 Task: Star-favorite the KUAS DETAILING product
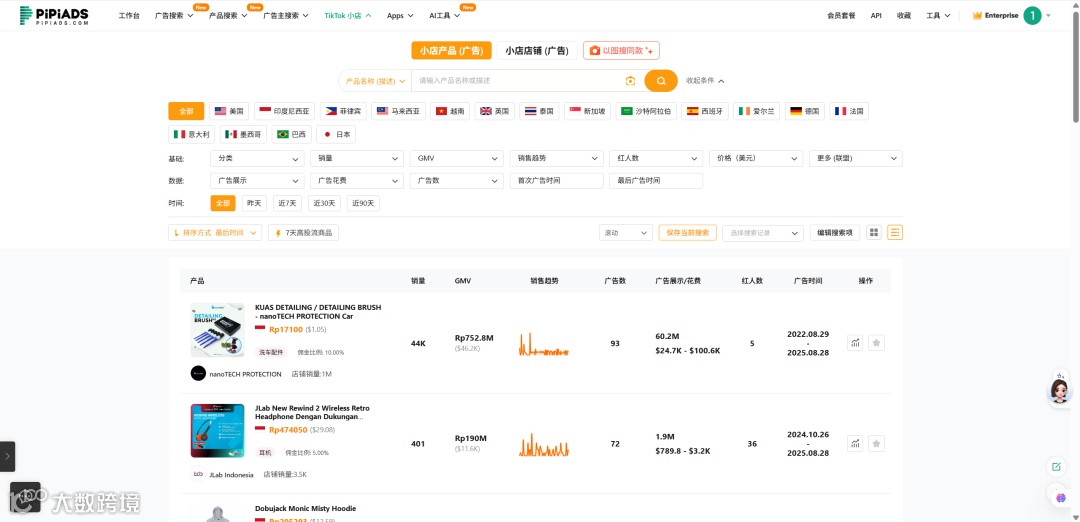pyautogui.click(x=876, y=343)
